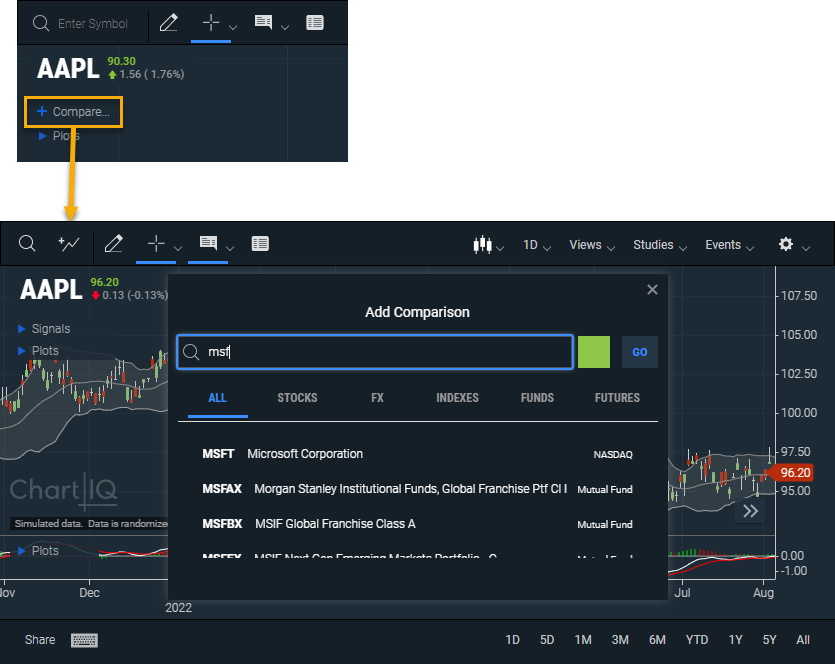Open the Views menu
The image size is (835, 664).
[x=592, y=245]
